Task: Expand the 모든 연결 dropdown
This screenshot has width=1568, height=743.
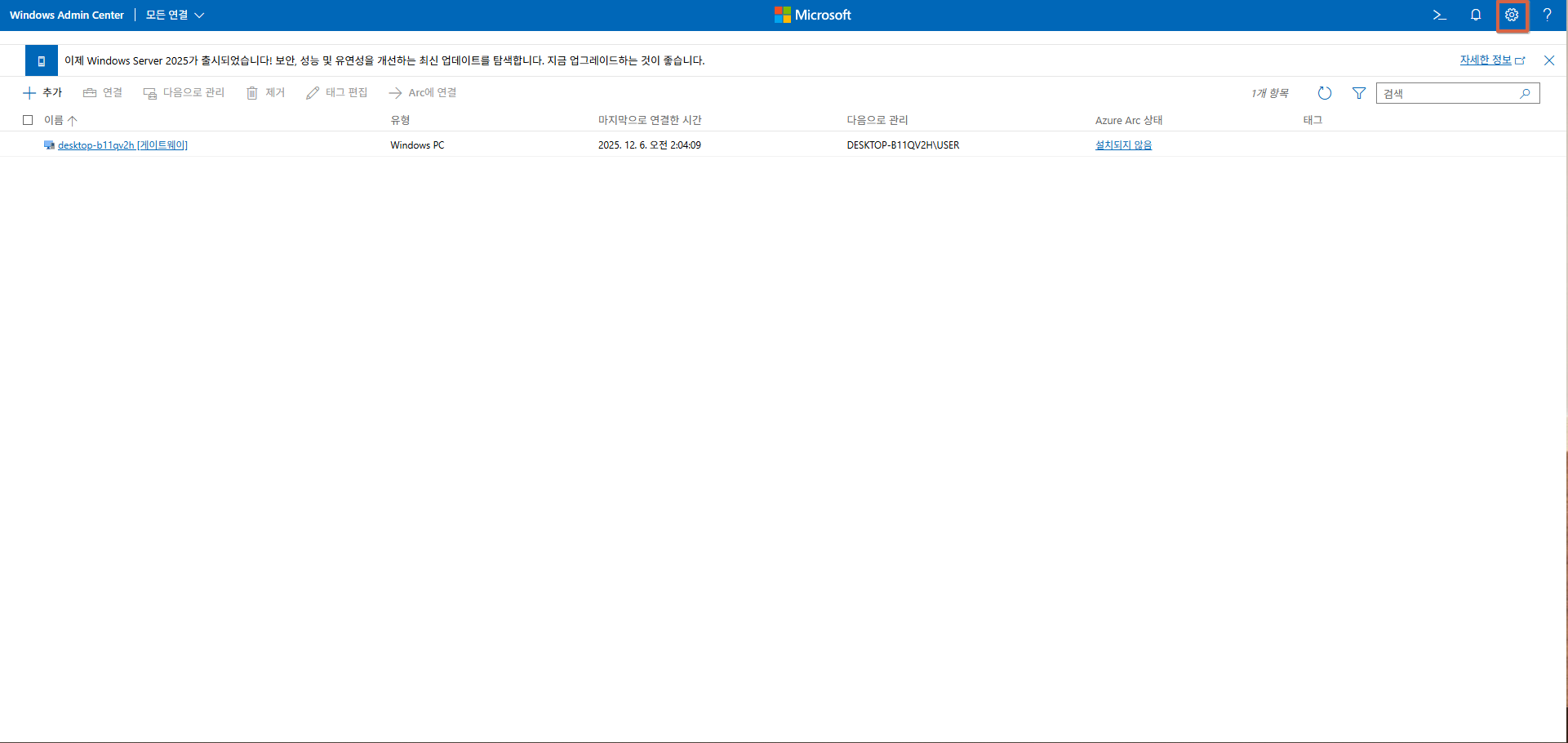Action: tap(175, 15)
